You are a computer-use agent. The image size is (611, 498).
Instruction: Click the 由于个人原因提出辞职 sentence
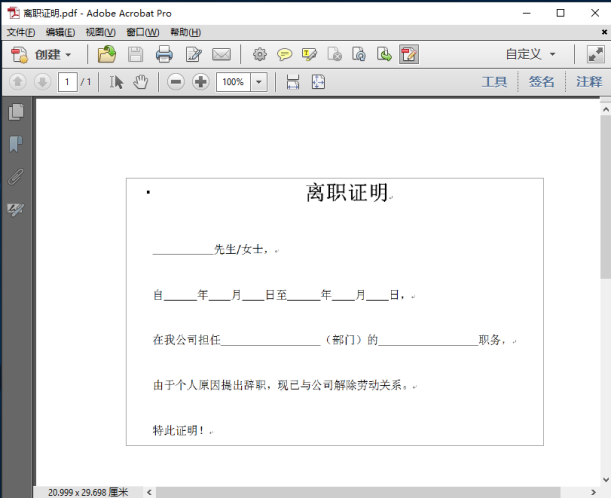[x=210, y=385]
